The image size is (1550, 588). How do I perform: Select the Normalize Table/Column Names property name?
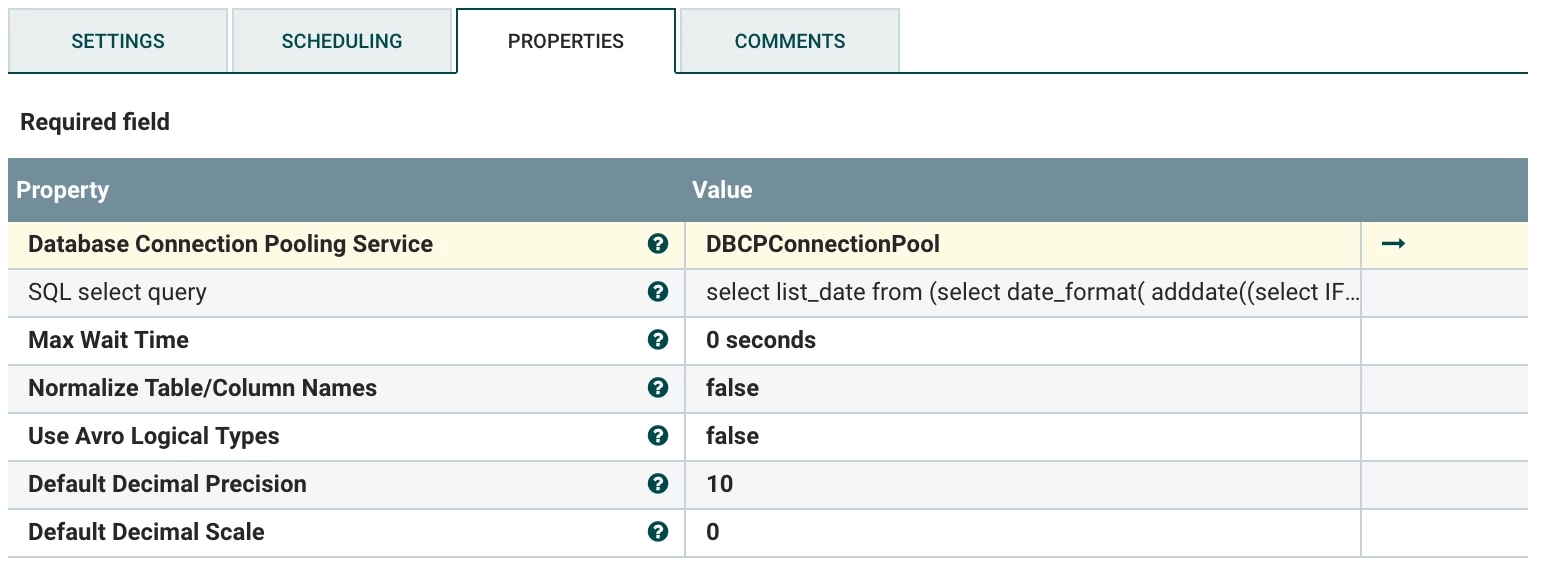(x=202, y=388)
